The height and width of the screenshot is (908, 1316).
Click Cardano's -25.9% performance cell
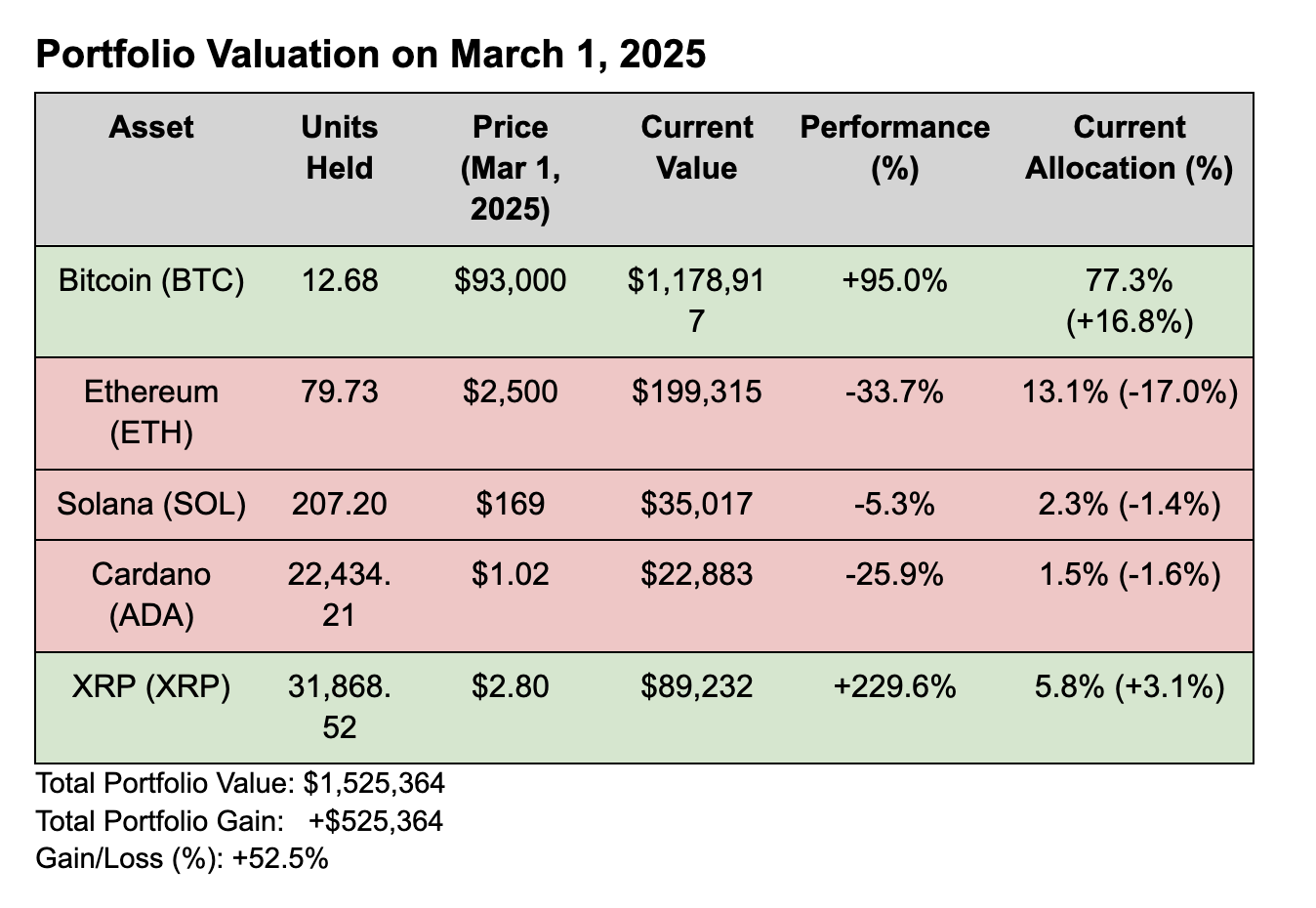click(x=894, y=575)
